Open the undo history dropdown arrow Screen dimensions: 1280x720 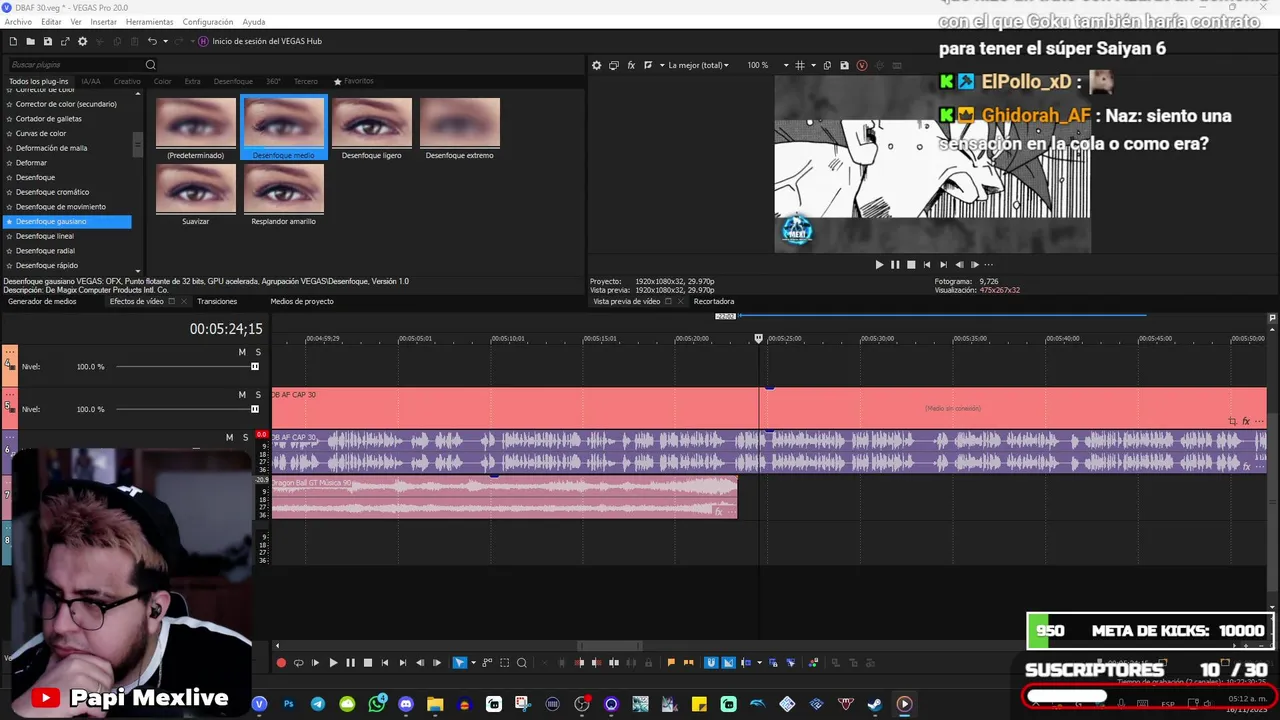pos(163,41)
